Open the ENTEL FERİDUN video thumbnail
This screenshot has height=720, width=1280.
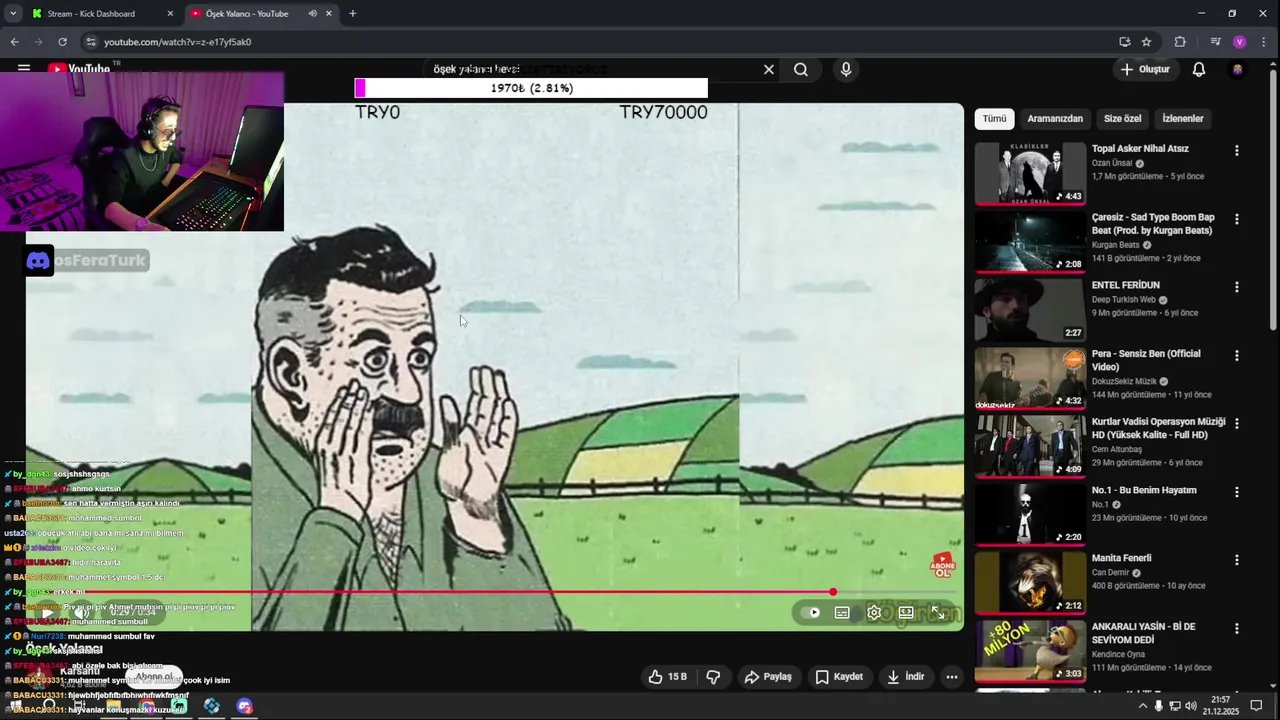tap(1030, 309)
